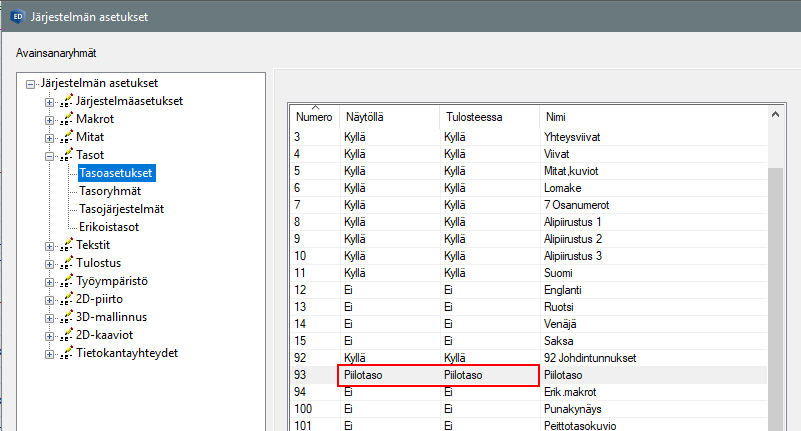Image resolution: width=801 pixels, height=431 pixels.
Task: Click the 3D-mallinnus node icon
Action: (67, 317)
